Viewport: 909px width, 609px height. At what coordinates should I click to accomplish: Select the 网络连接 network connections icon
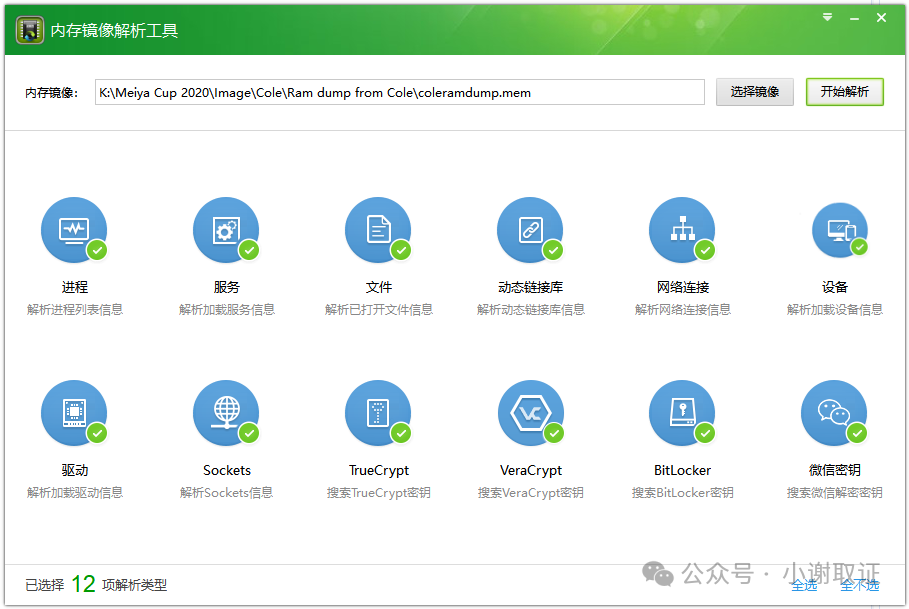(682, 230)
